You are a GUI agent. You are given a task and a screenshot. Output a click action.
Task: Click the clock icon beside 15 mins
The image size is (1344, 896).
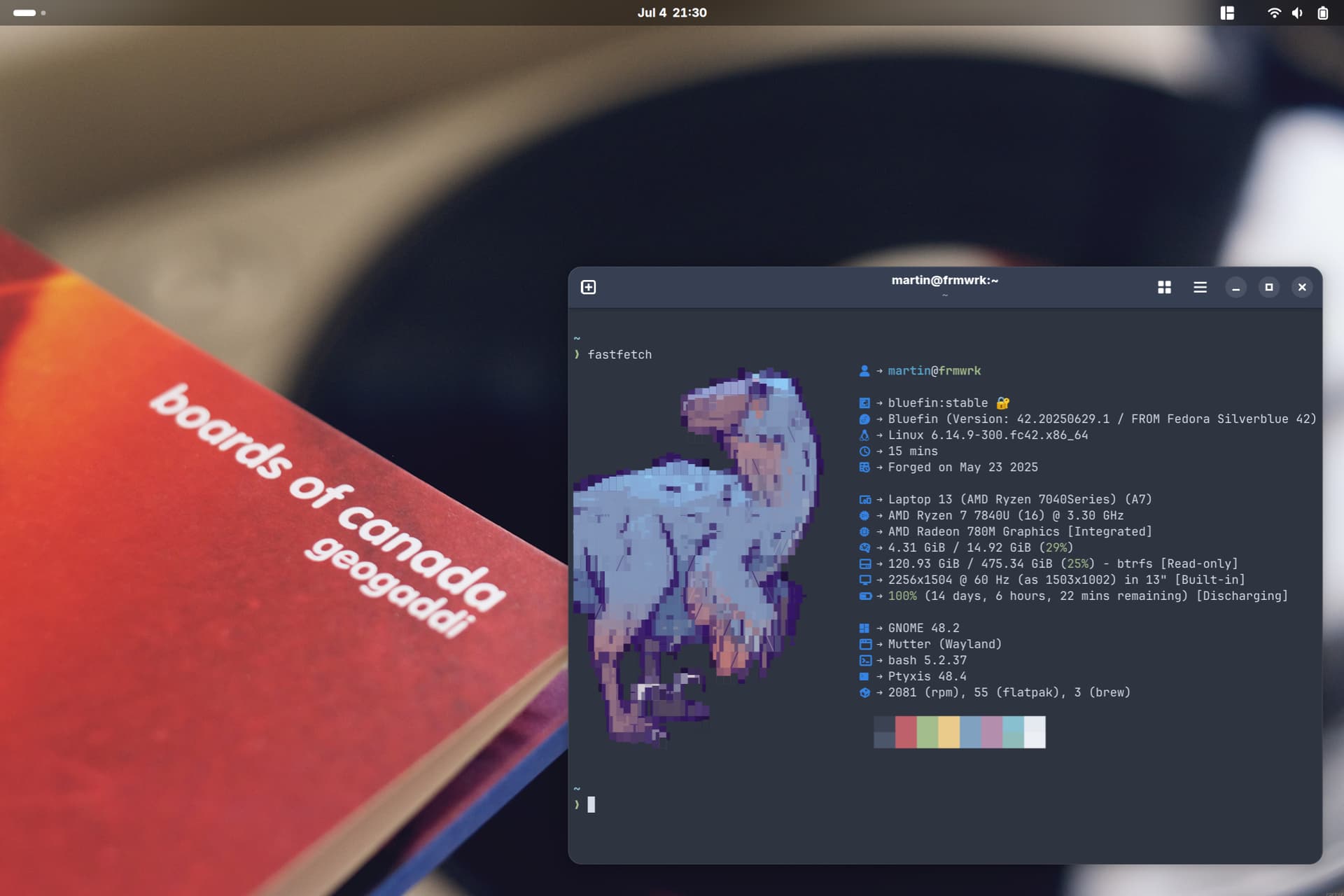click(x=864, y=451)
